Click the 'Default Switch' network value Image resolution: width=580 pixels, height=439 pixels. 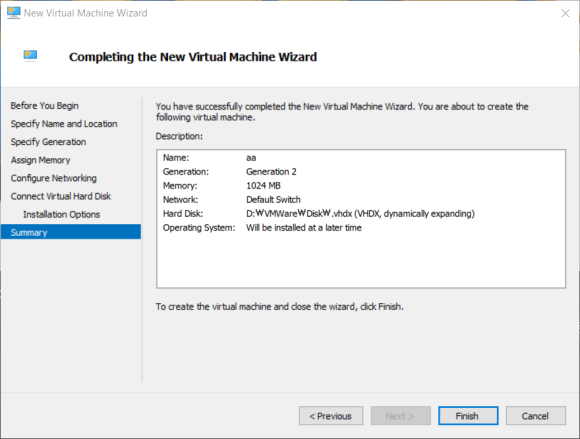[273, 200]
